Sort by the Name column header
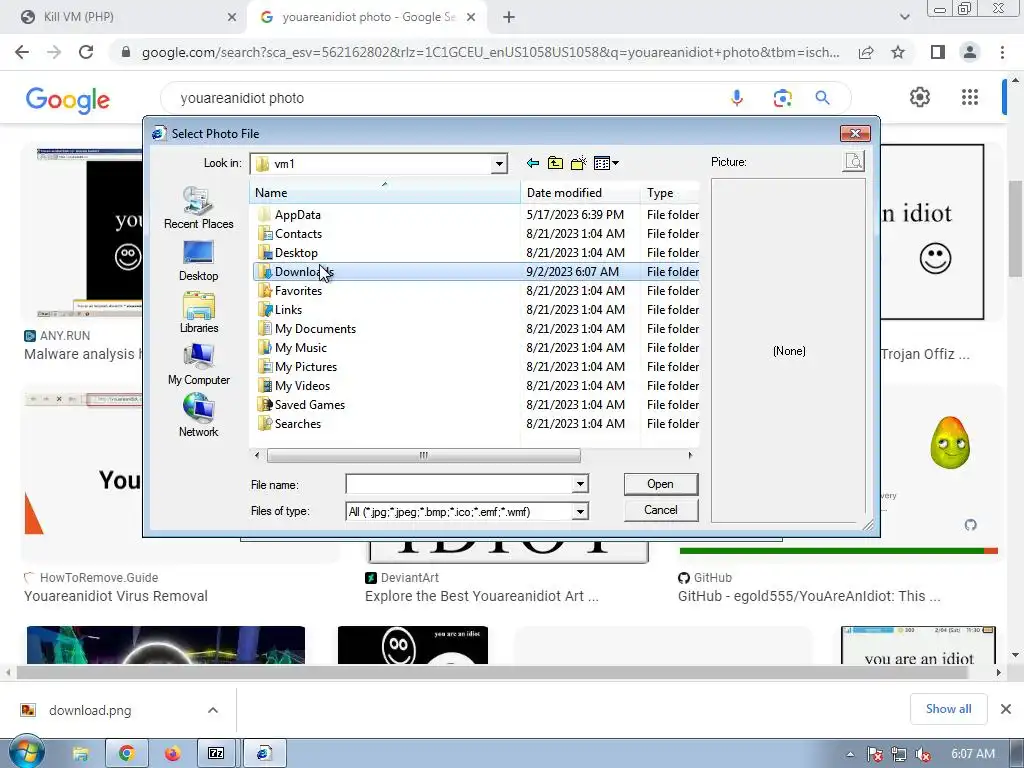The width and height of the screenshot is (1024, 768). coord(385,193)
